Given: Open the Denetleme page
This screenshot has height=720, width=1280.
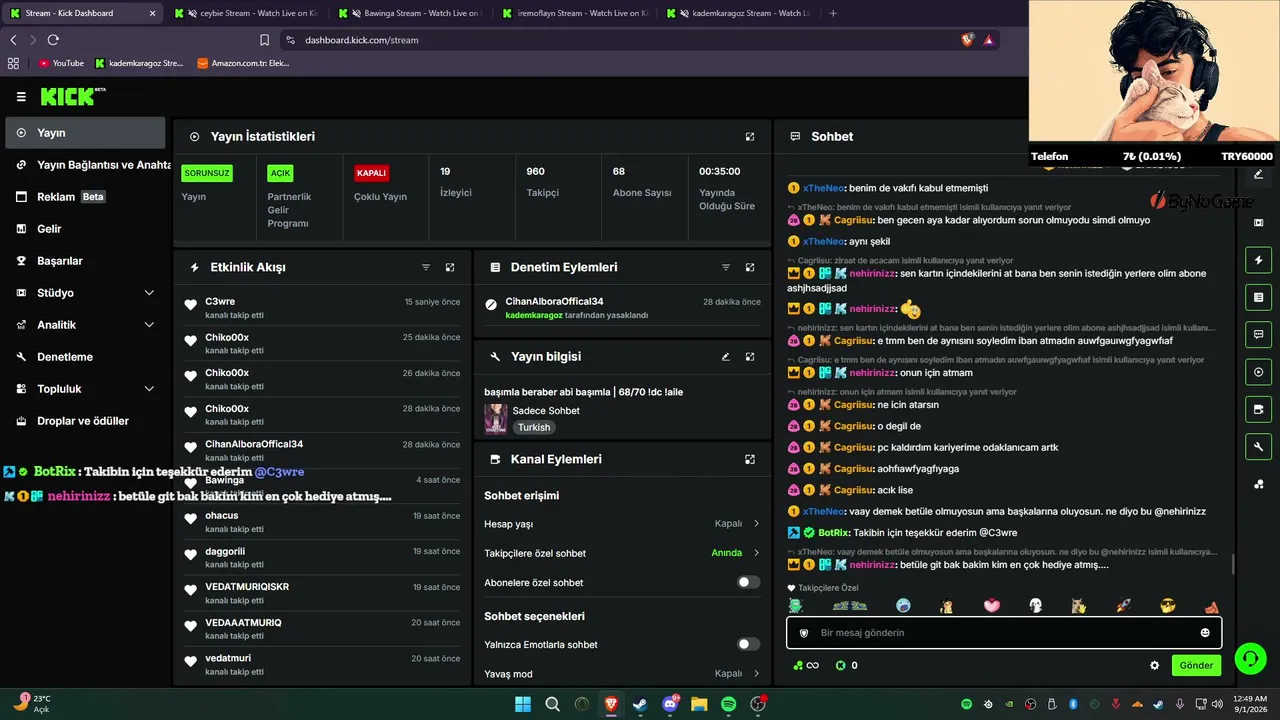Looking at the screenshot, I should (x=85, y=357).
